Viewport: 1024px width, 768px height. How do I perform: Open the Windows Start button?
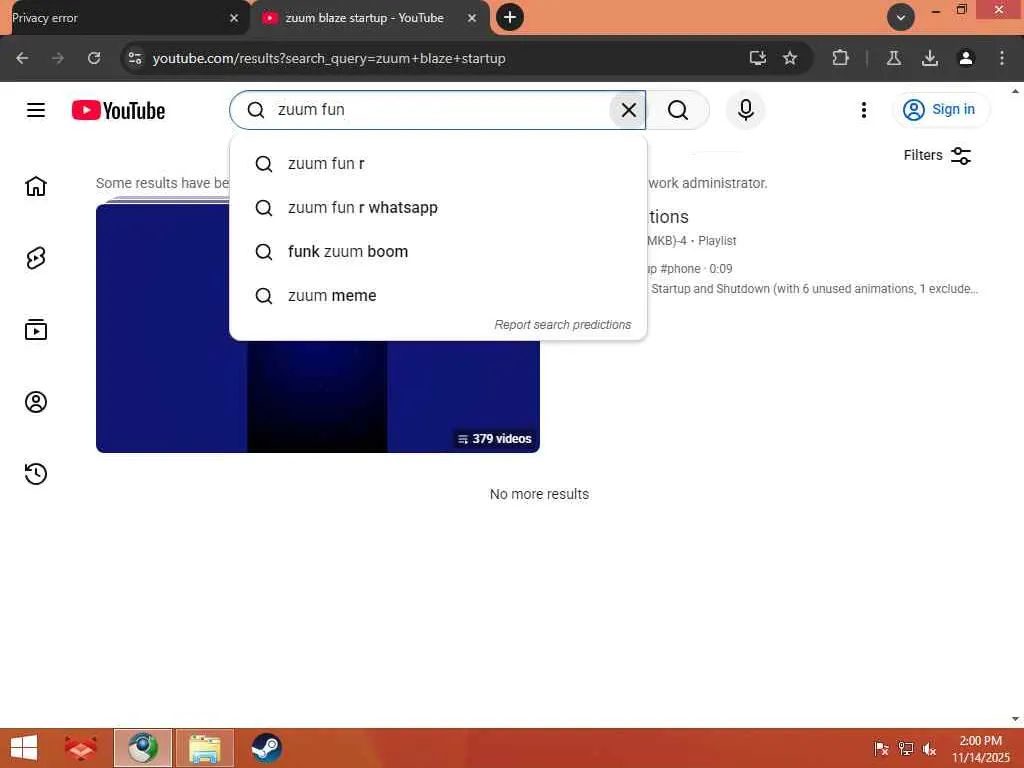24,748
